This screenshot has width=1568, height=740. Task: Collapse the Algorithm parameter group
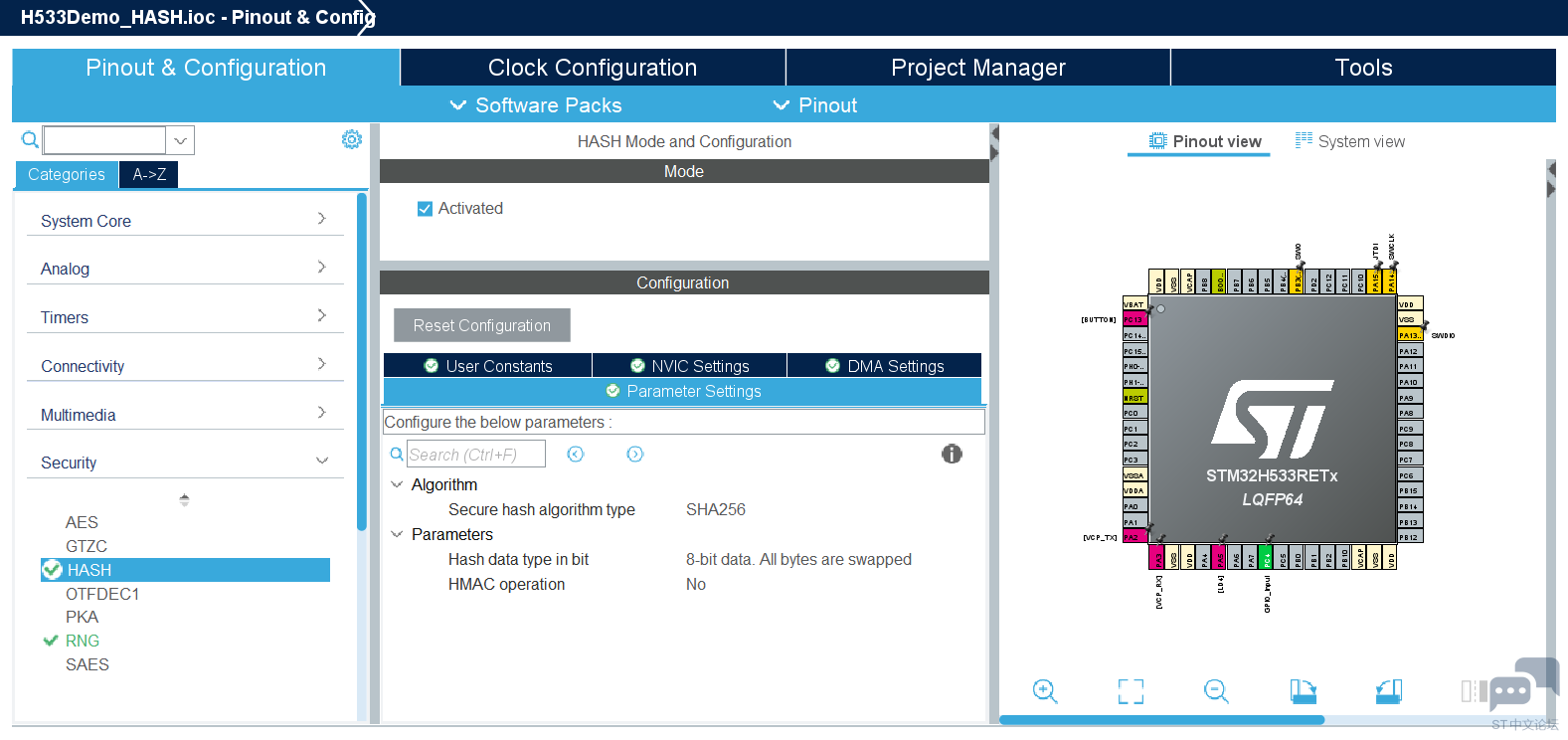(397, 484)
